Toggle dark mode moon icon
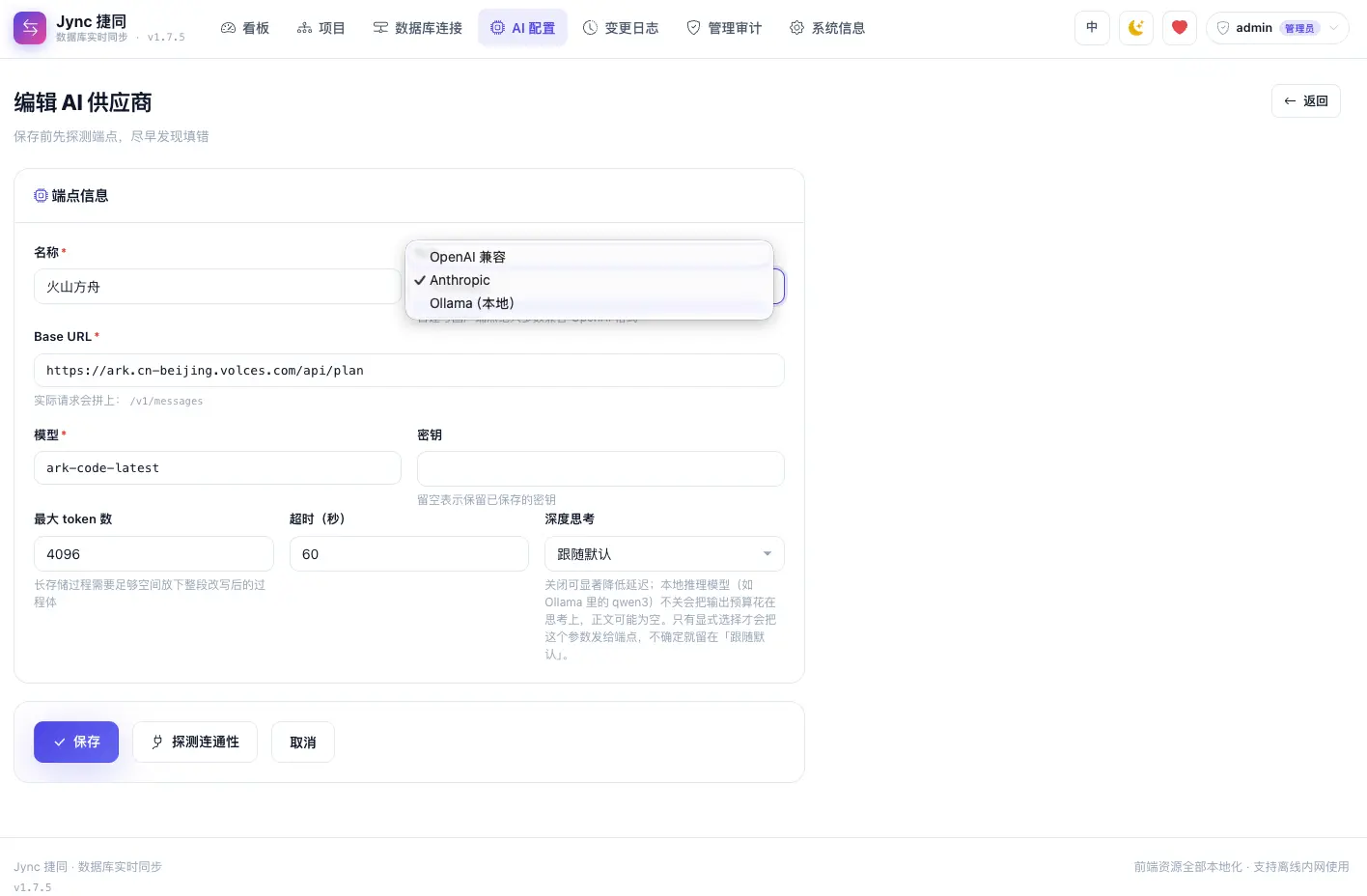The image size is (1367, 896). click(1136, 28)
